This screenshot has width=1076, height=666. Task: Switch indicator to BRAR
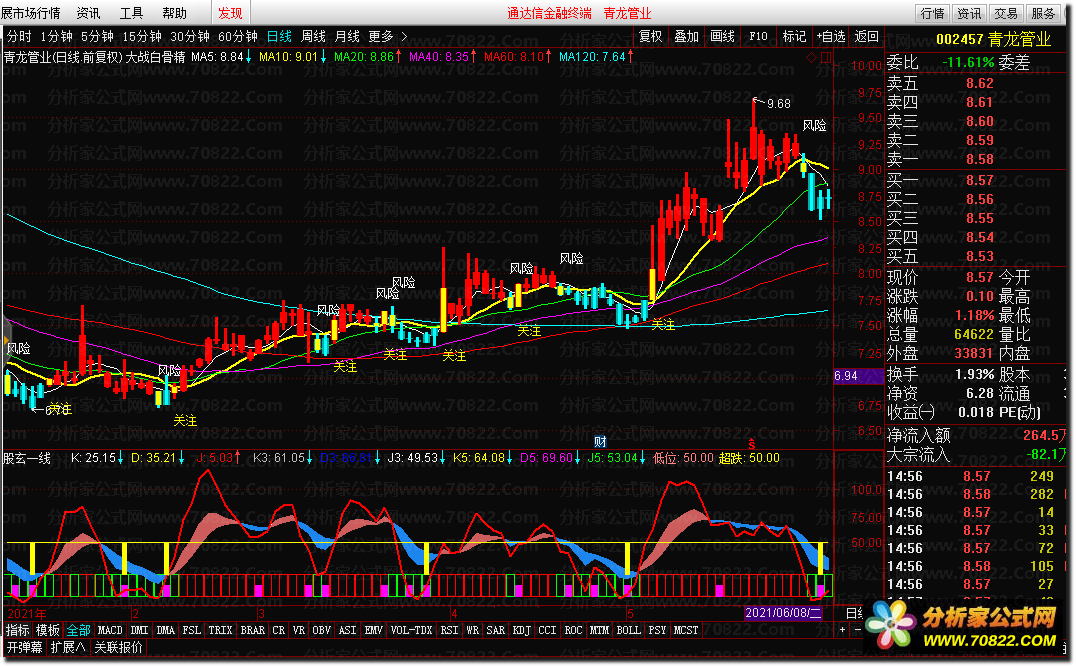click(253, 630)
